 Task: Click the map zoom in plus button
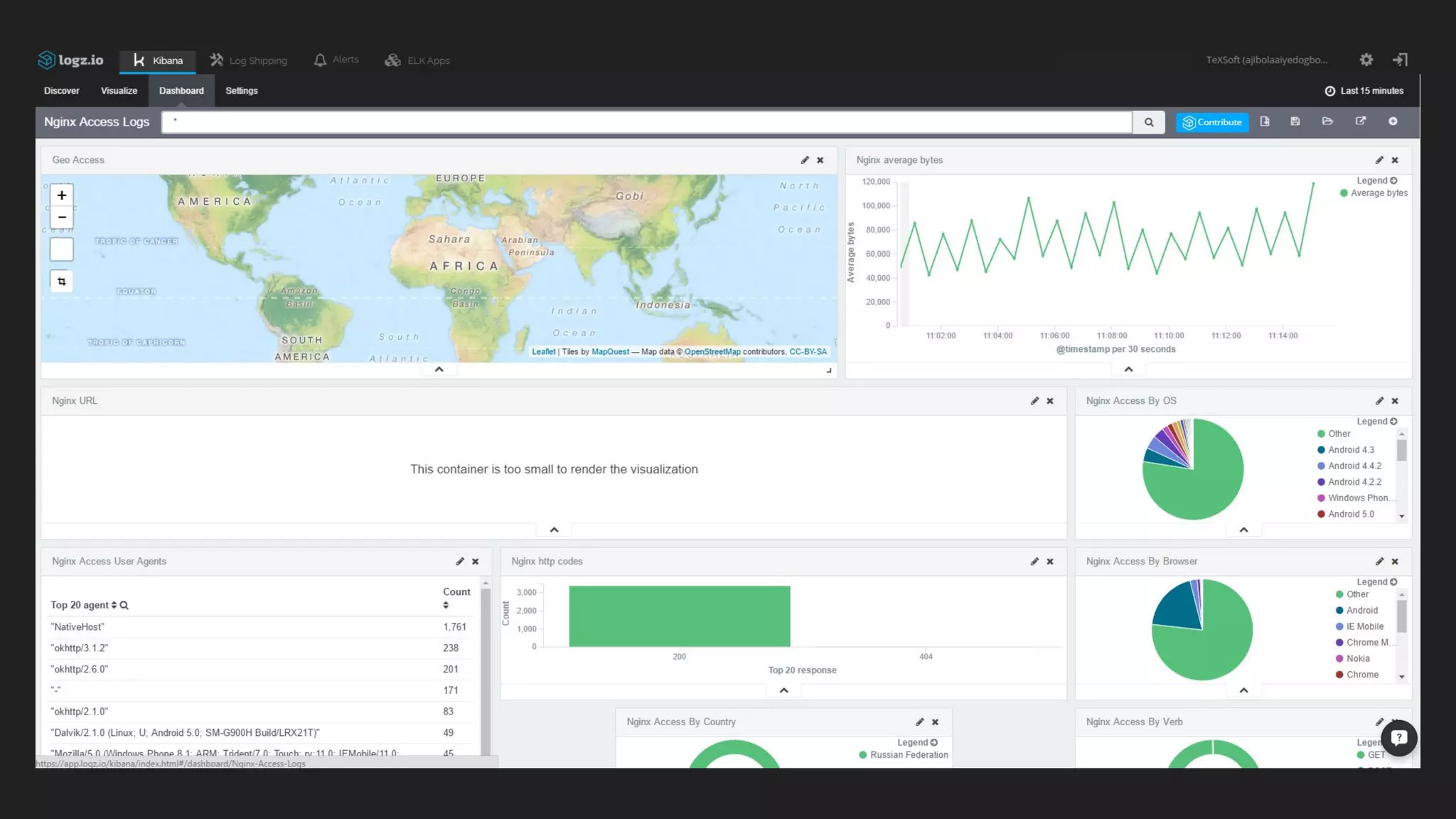pos(62,196)
